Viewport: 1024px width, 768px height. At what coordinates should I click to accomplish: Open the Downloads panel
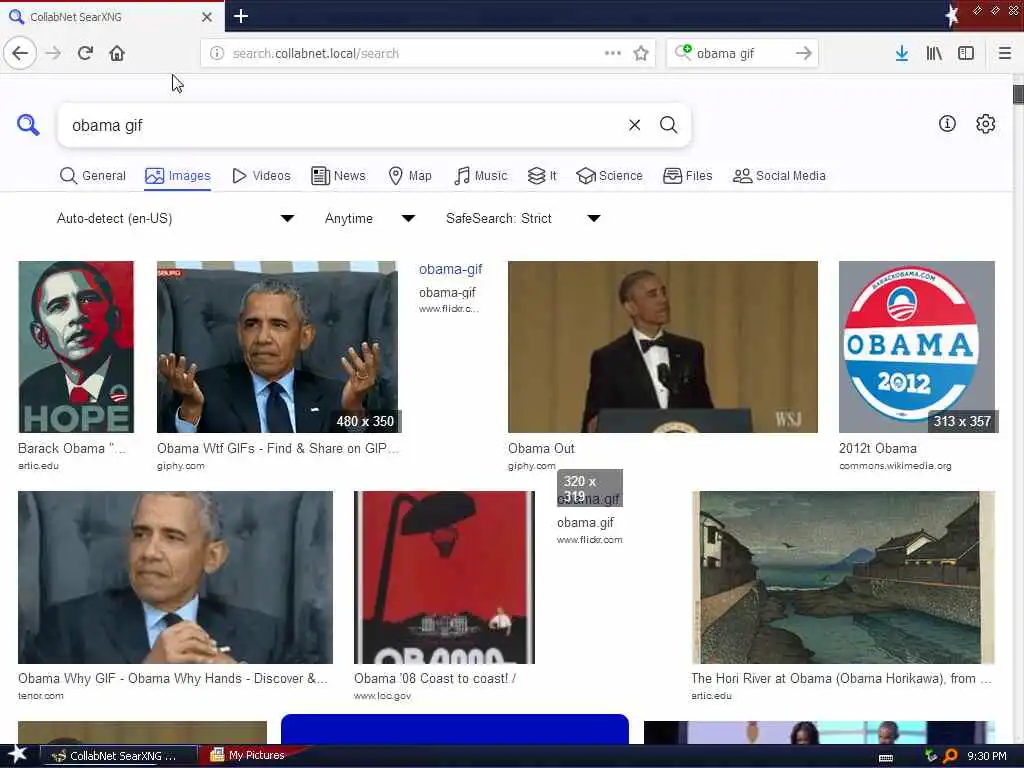(x=902, y=53)
